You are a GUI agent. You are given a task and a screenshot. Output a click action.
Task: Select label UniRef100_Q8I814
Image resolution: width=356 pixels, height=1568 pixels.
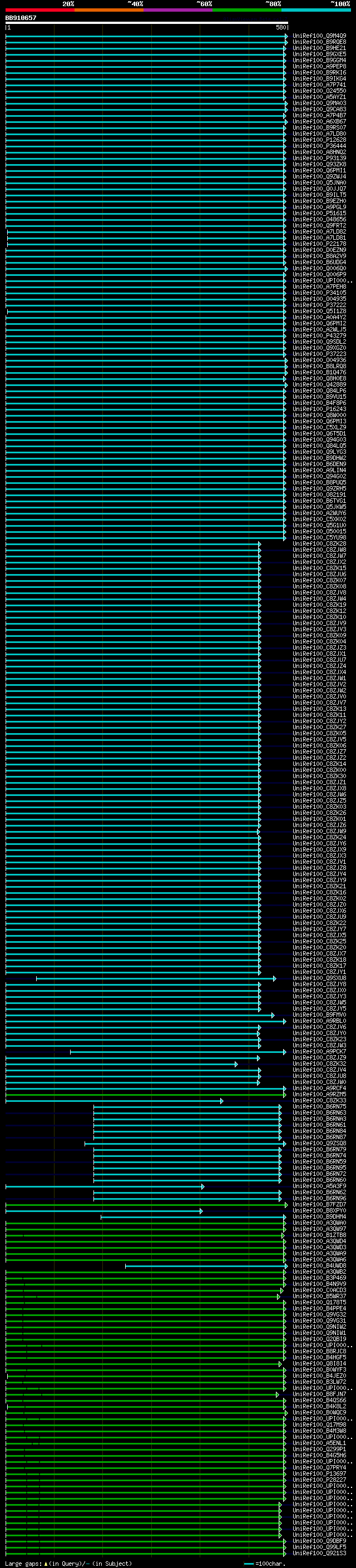319,1364
